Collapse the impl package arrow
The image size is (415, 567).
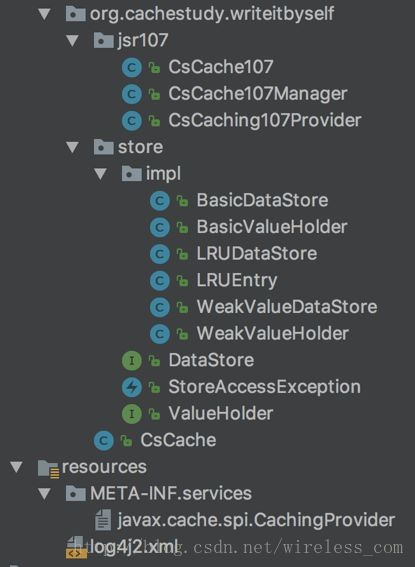[100, 174]
